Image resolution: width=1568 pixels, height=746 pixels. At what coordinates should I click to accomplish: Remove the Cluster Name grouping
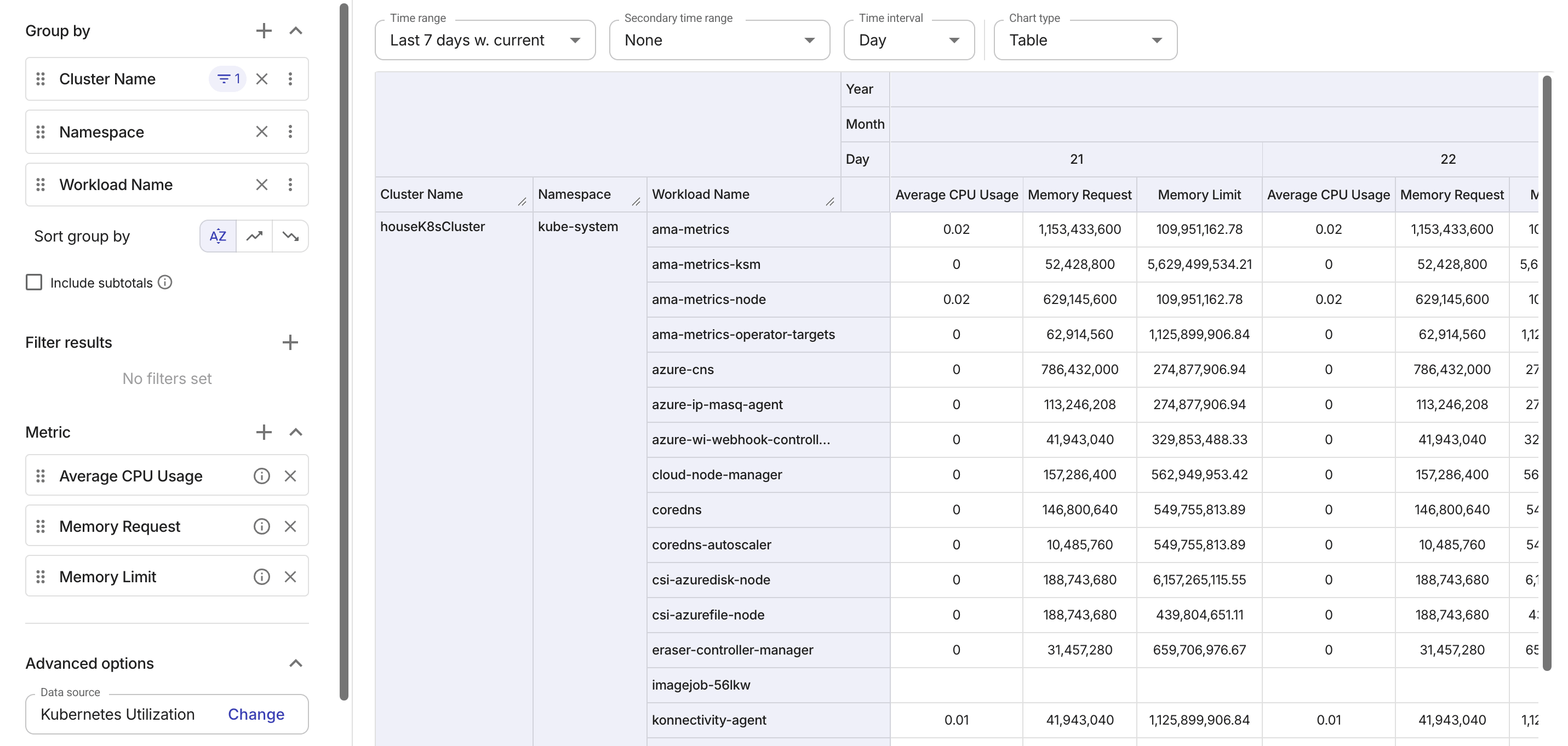click(262, 79)
